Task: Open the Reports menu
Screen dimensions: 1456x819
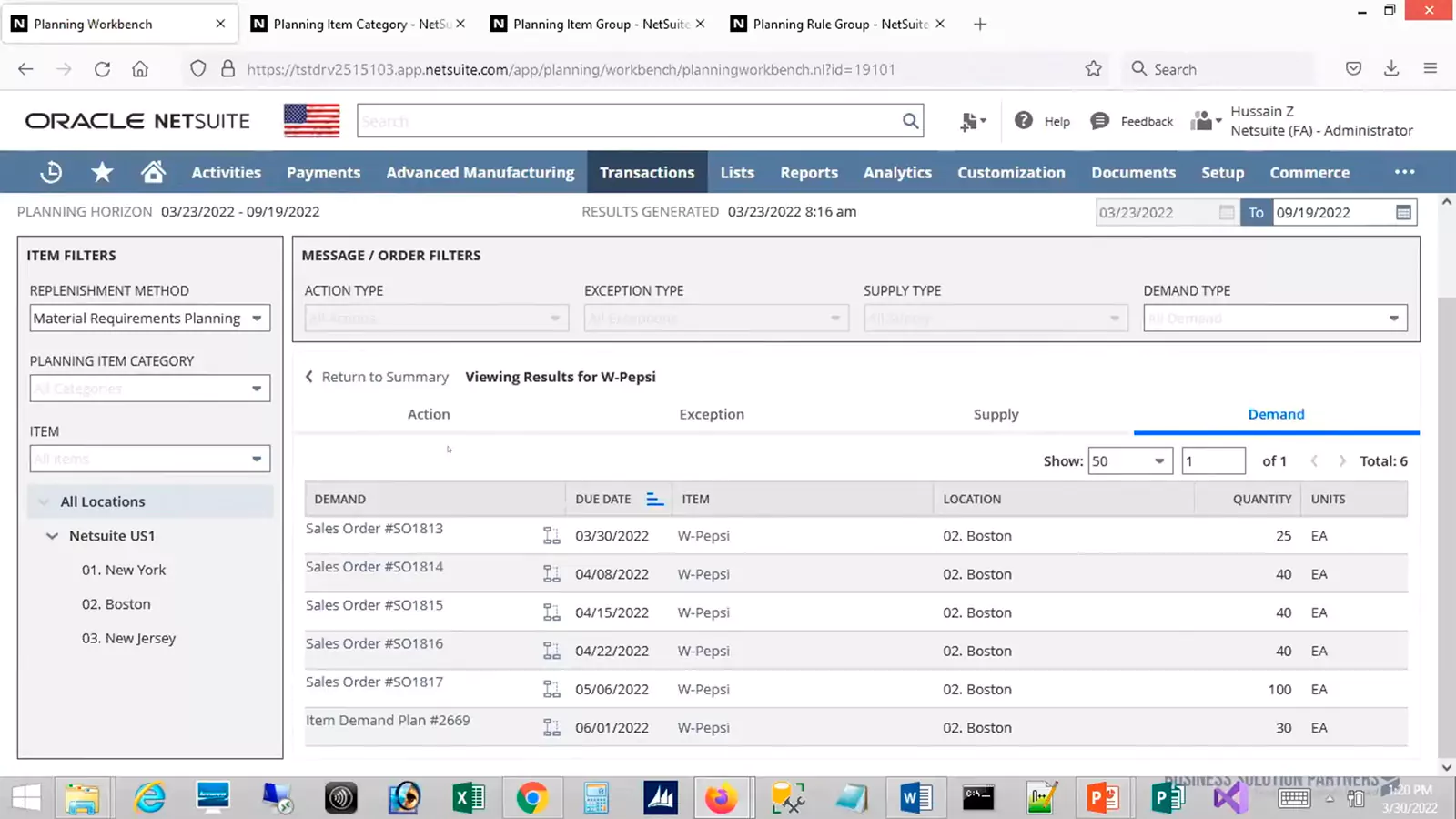Action: pos(809,172)
